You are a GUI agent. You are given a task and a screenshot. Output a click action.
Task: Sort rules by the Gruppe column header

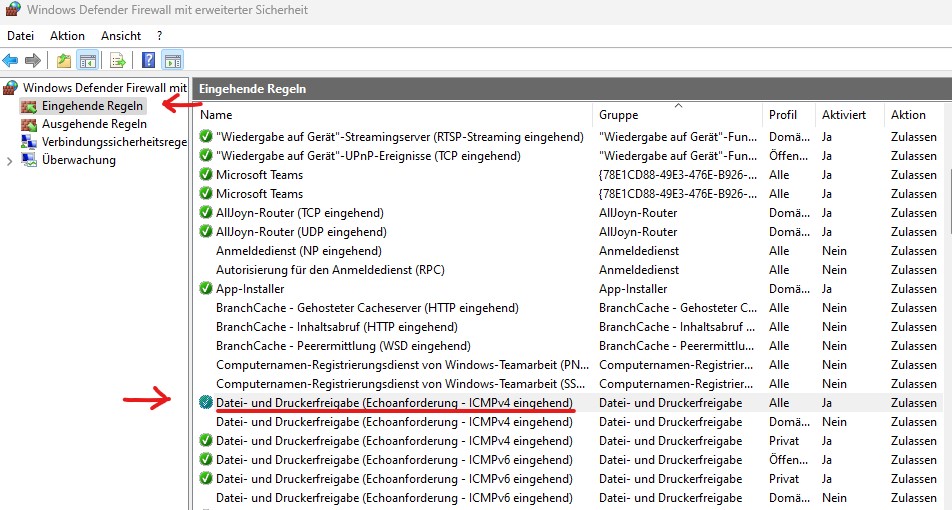coord(620,115)
